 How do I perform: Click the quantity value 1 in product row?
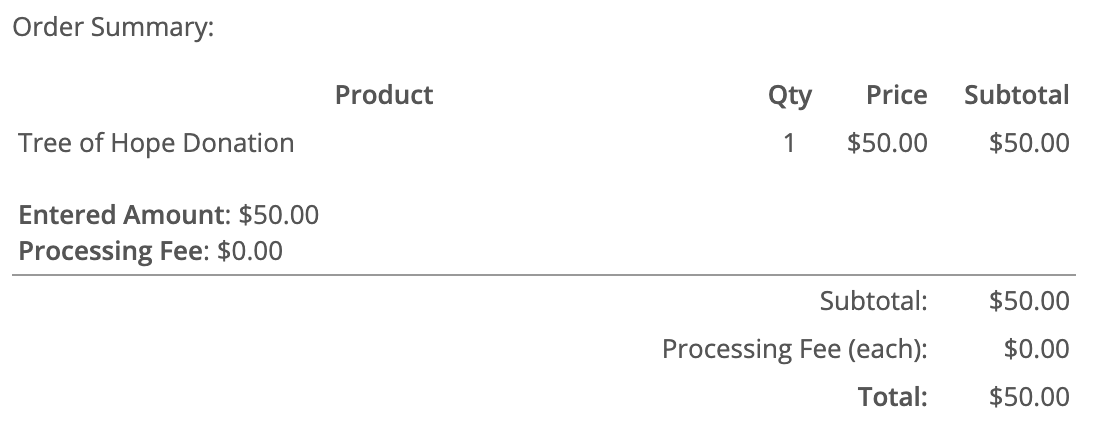tap(789, 143)
